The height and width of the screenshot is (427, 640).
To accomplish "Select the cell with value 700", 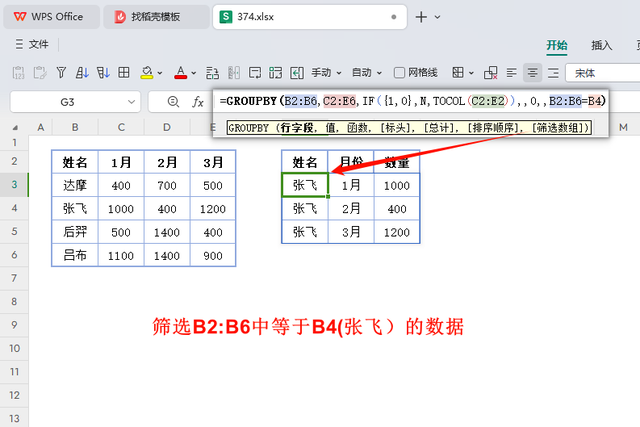I will pos(167,185).
